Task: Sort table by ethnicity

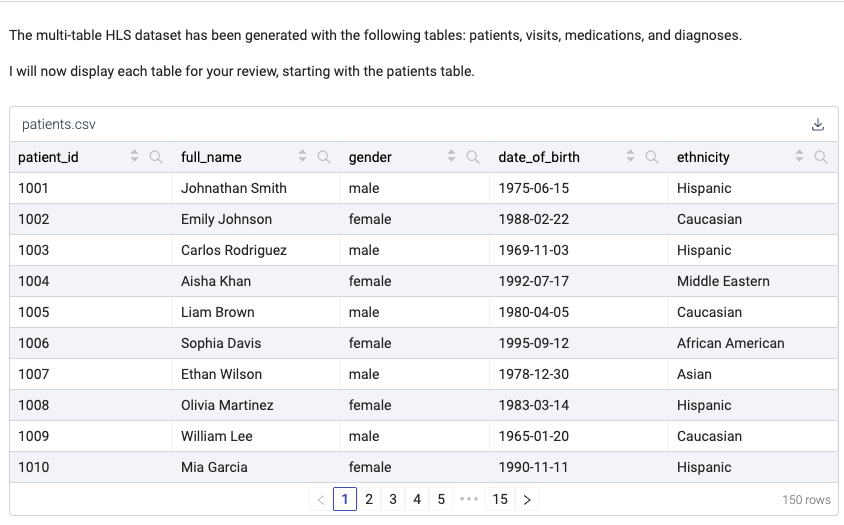Action: 799,156
